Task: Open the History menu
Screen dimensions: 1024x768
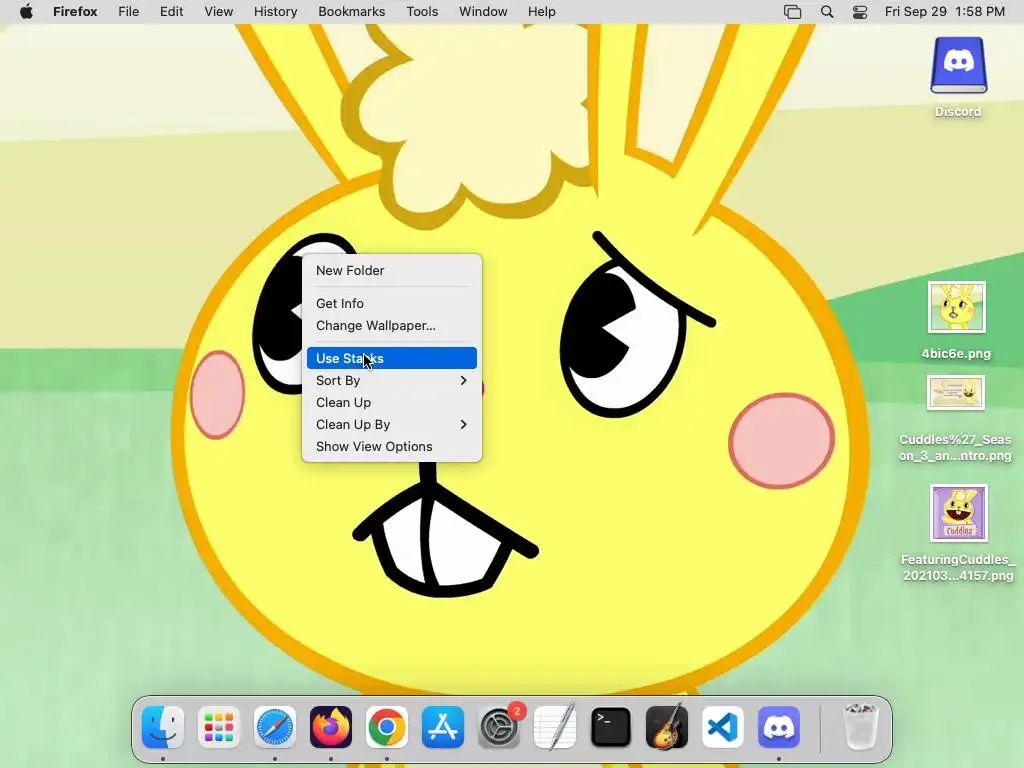Action: pyautogui.click(x=276, y=12)
